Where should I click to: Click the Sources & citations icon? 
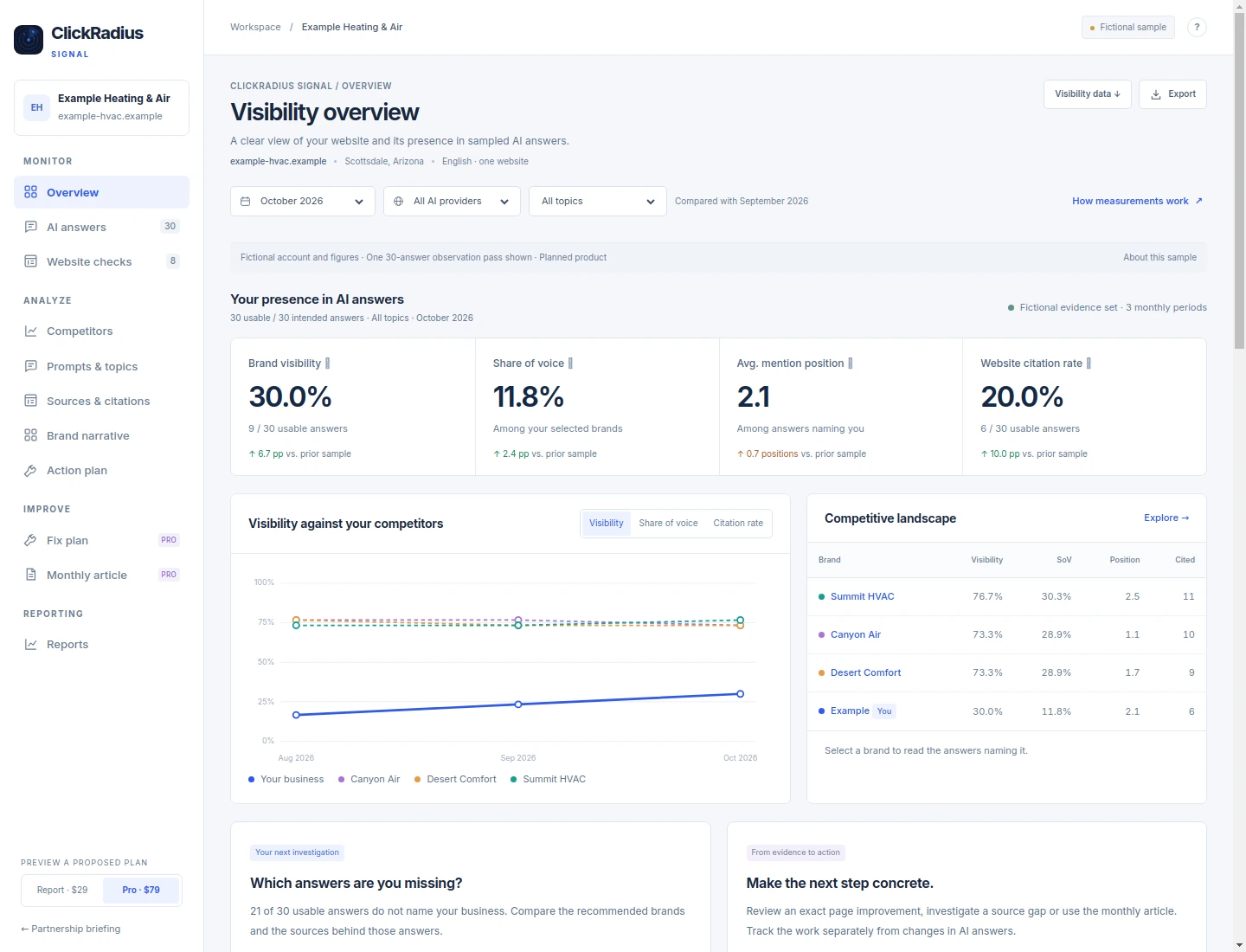pyautogui.click(x=31, y=401)
